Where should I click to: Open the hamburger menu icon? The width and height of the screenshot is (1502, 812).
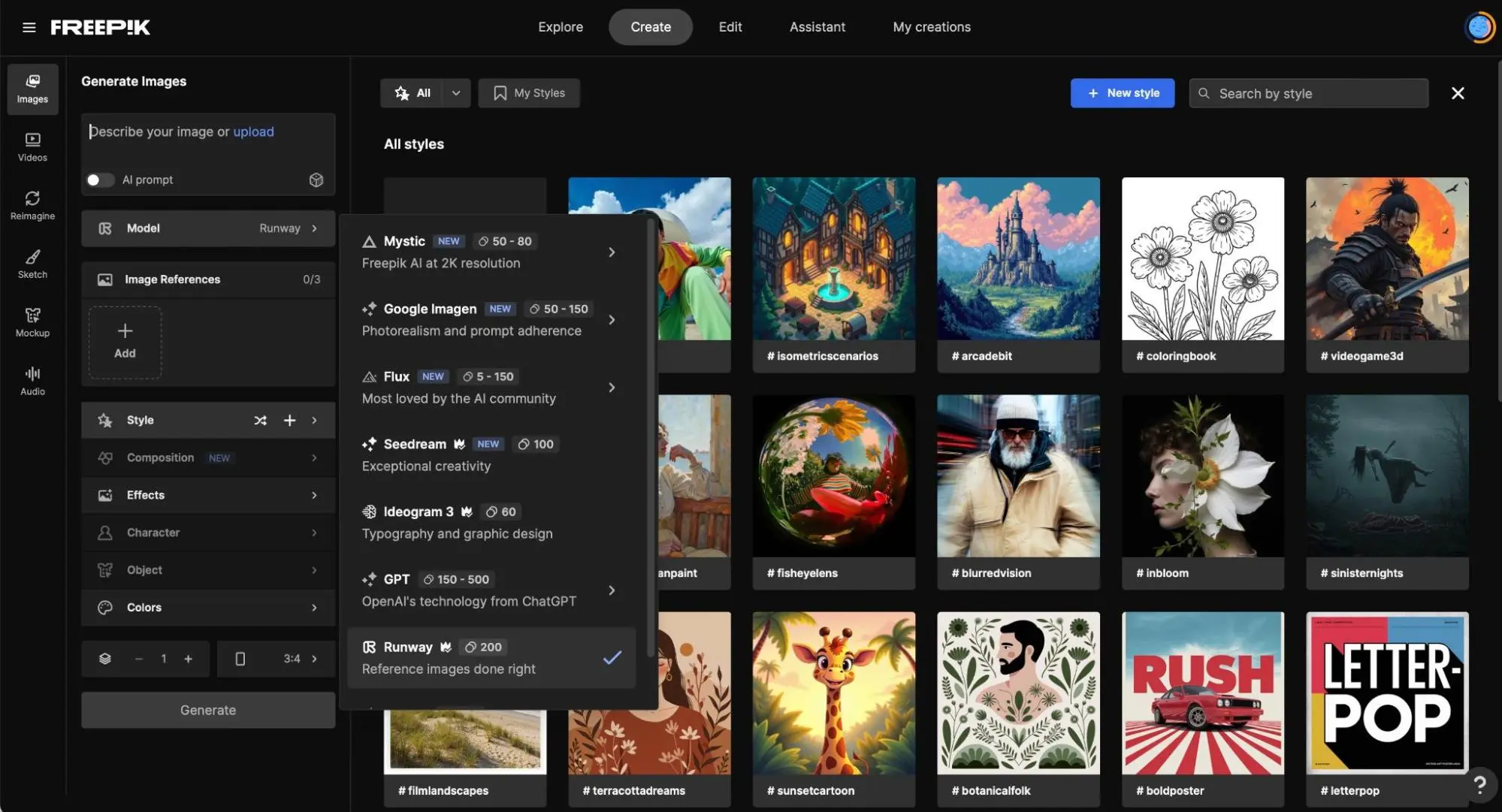coord(29,27)
